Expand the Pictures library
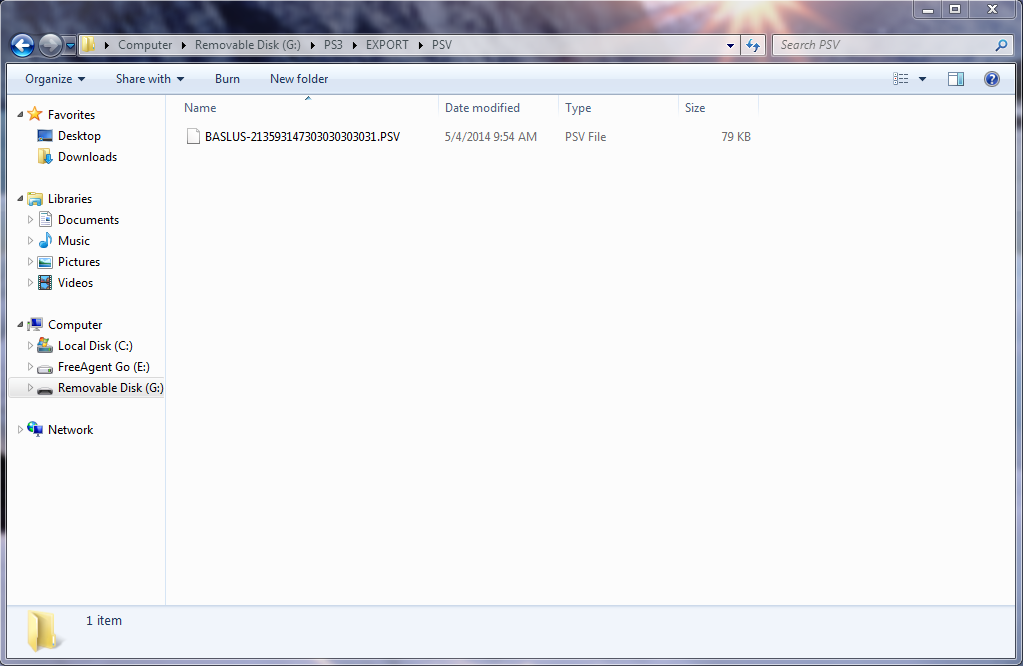This screenshot has width=1023, height=666. click(x=30, y=262)
